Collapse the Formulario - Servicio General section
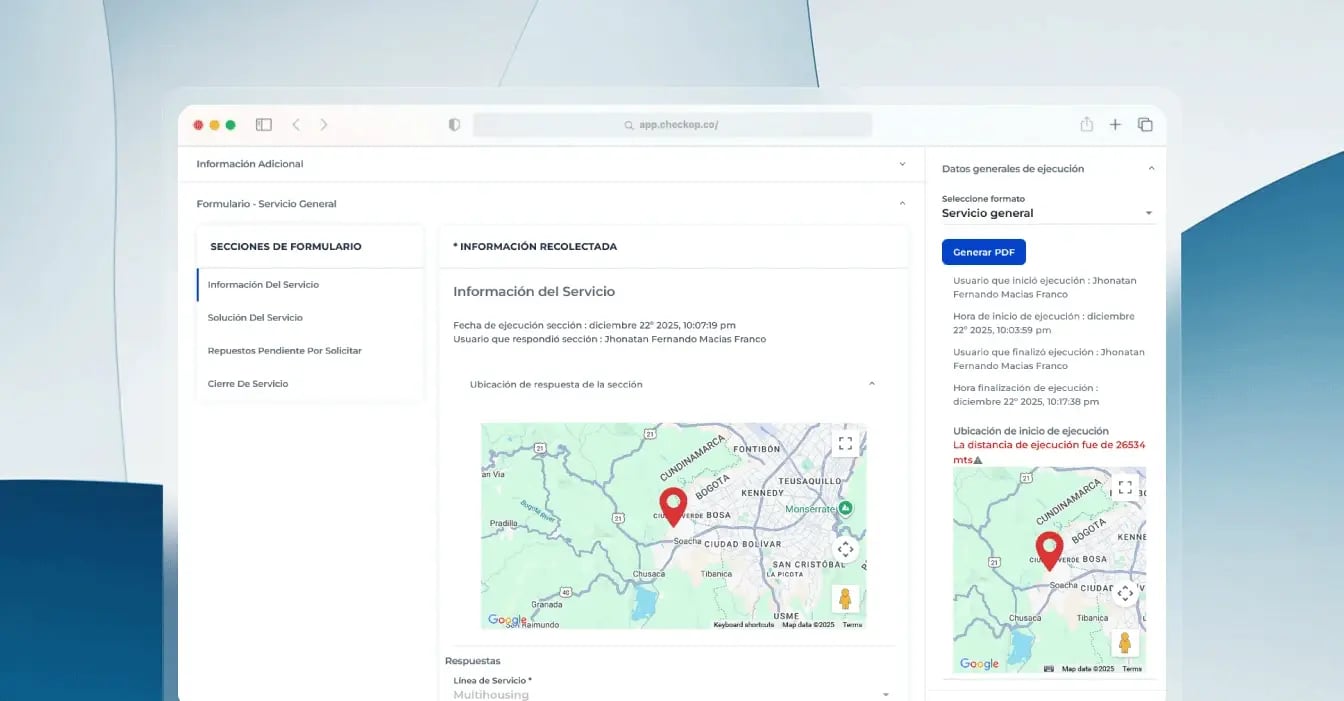 (902, 204)
